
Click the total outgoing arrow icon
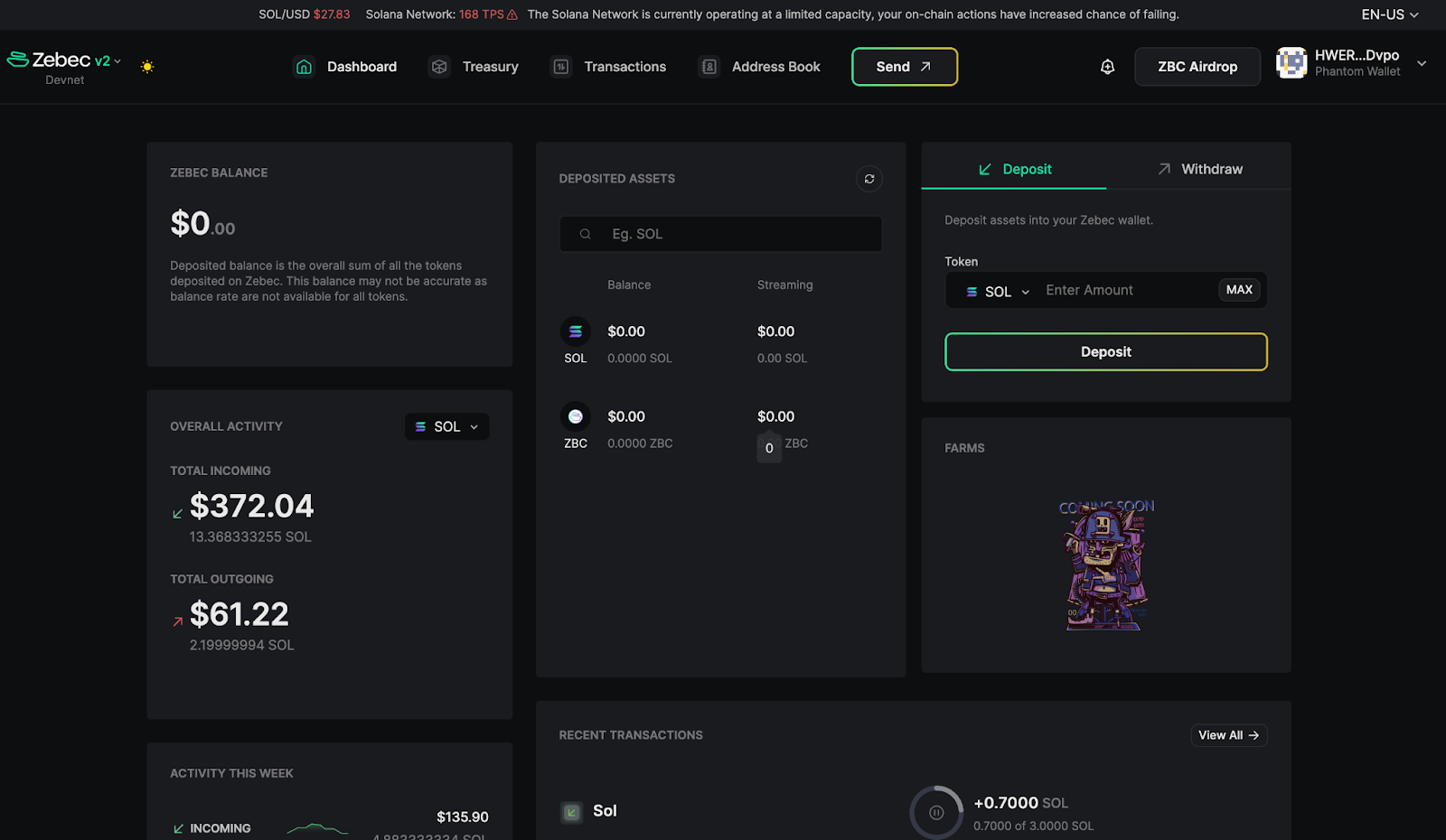tap(177, 621)
